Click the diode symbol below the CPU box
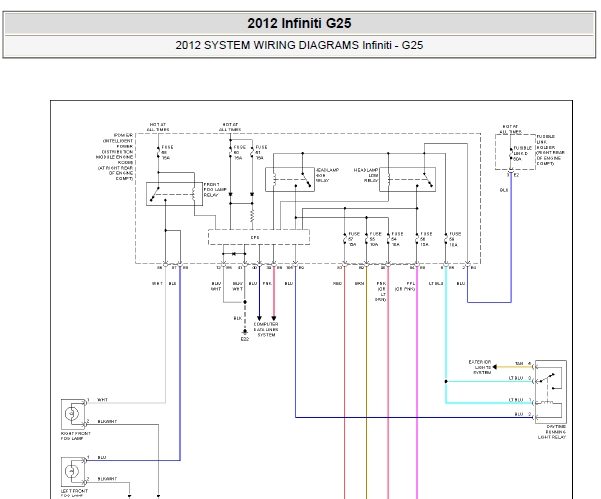Viewport: 601px width, 499px height. click(x=234, y=254)
